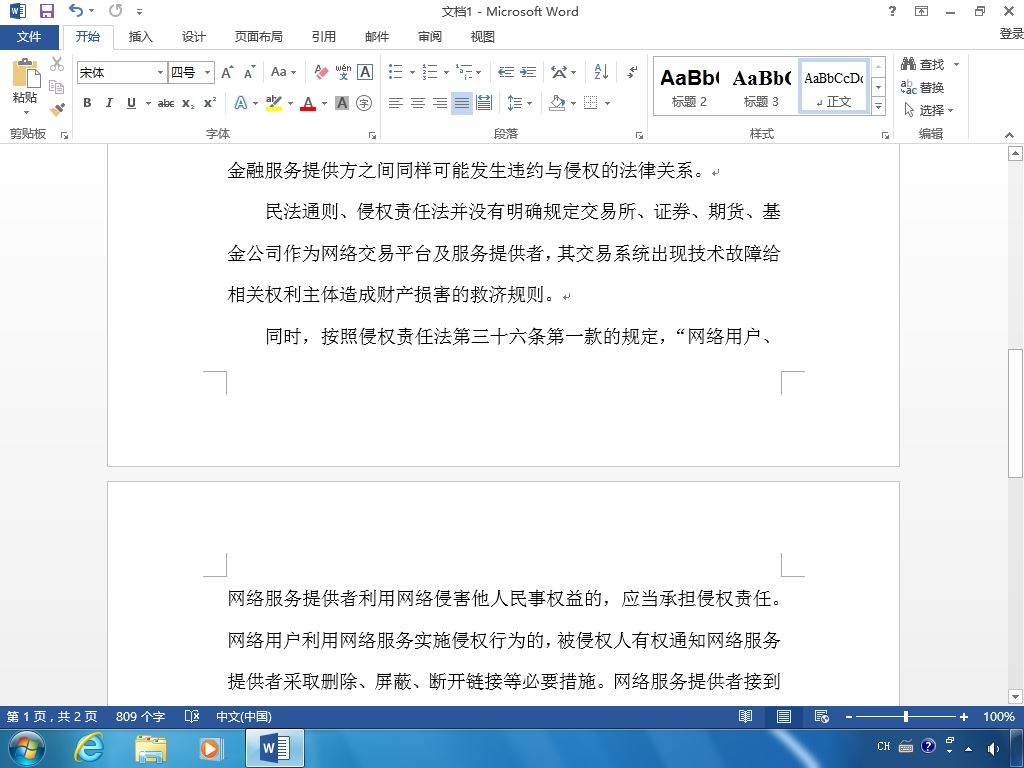The width and height of the screenshot is (1024, 768).
Task: Switch to the 引用 (References) tab
Action: point(323,37)
